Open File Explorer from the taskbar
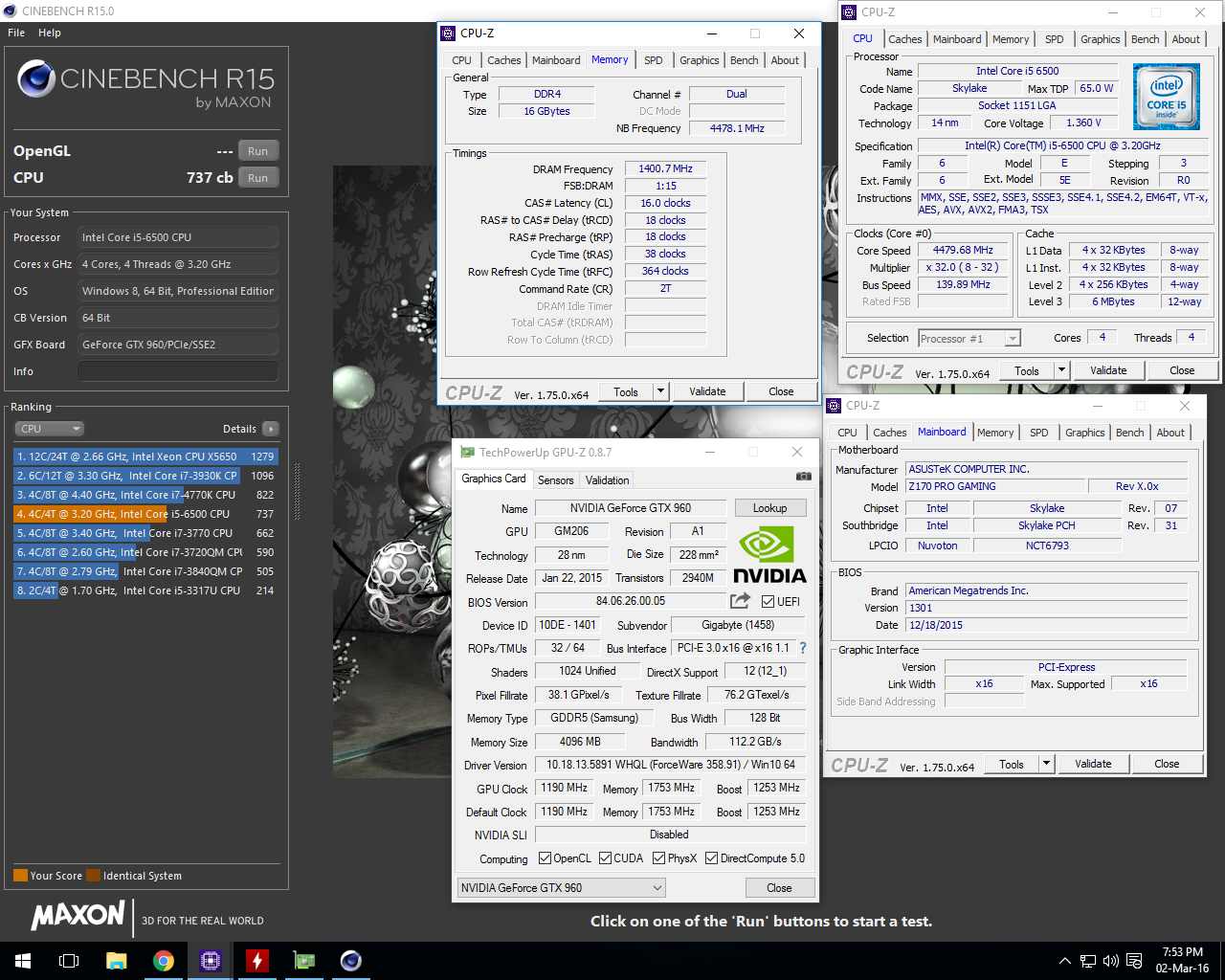This screenshot has width=1225, height=980. (x=116, y=961)
